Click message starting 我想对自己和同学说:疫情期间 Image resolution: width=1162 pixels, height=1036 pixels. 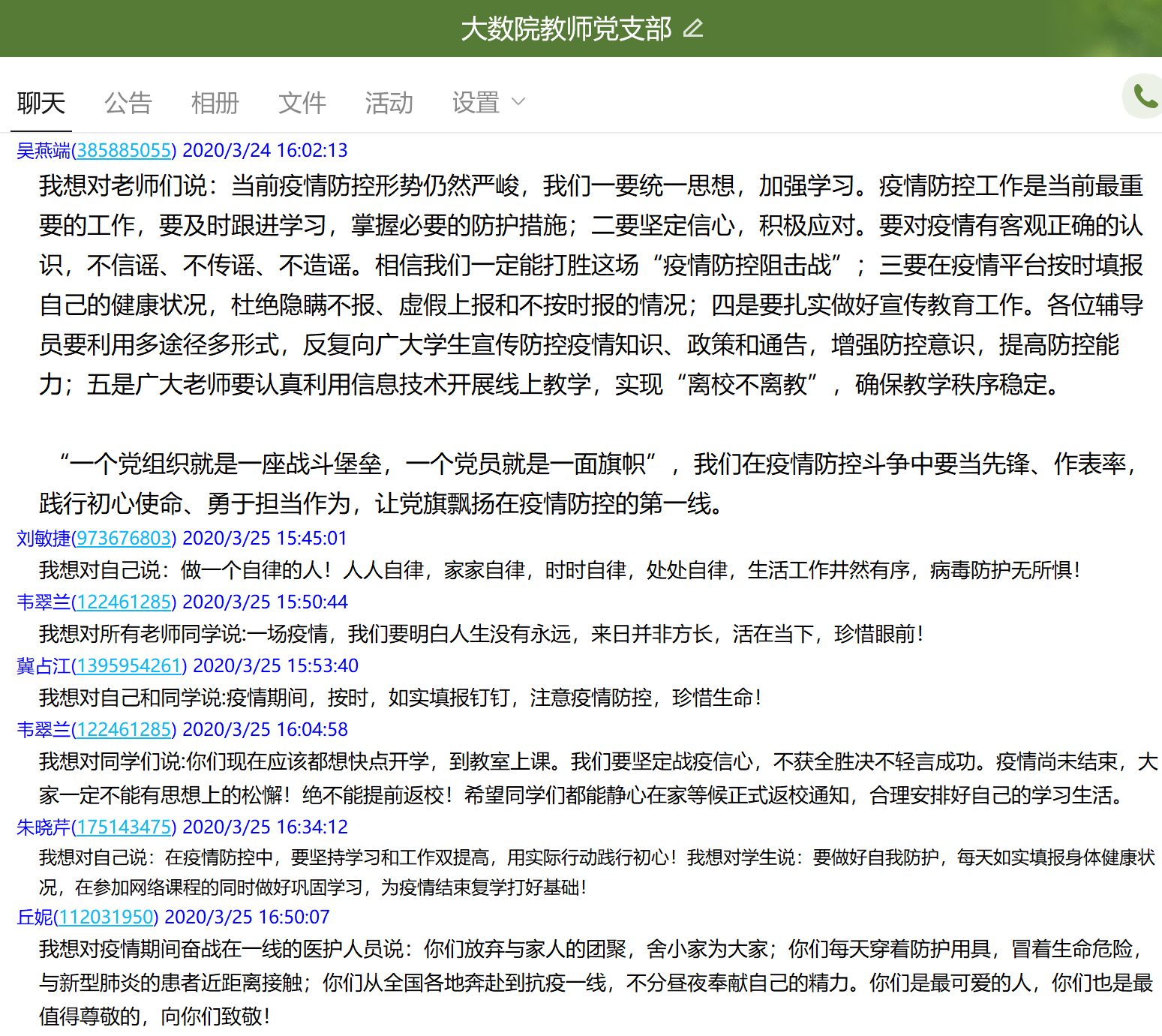pyautogui.click(x=401, y=698)
